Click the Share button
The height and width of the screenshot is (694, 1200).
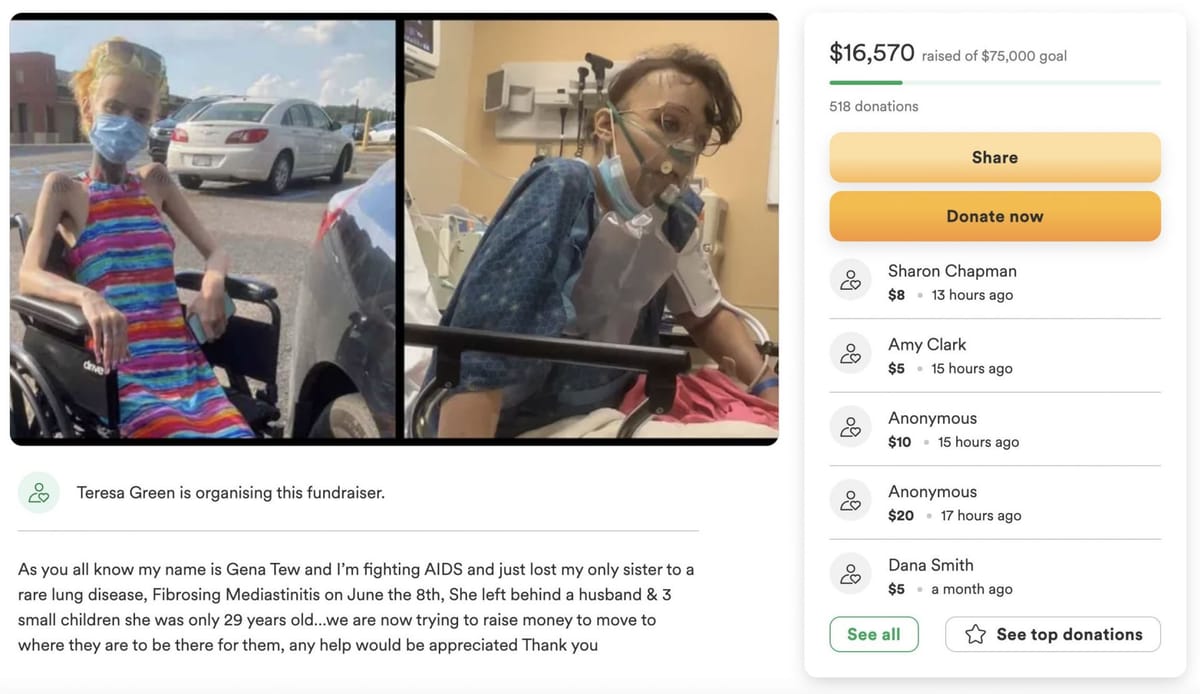(x=995, y=157)
